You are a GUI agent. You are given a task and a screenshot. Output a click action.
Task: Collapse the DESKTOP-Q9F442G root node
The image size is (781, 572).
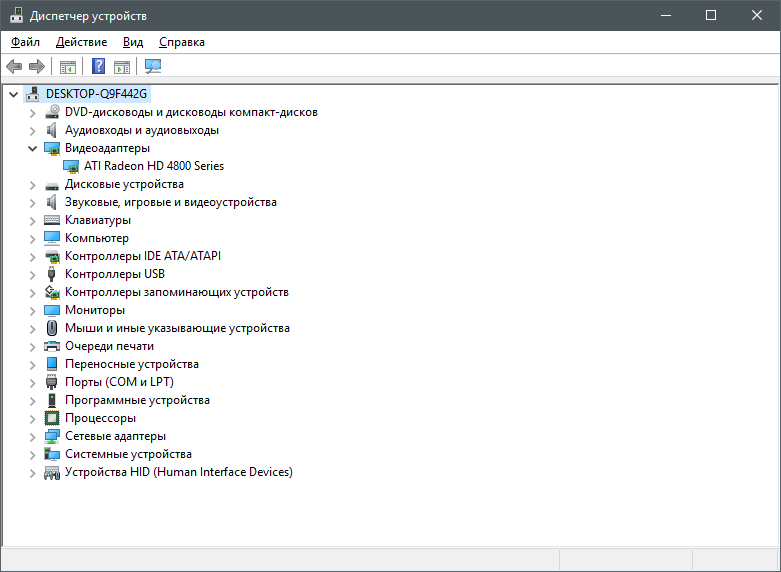13,94
